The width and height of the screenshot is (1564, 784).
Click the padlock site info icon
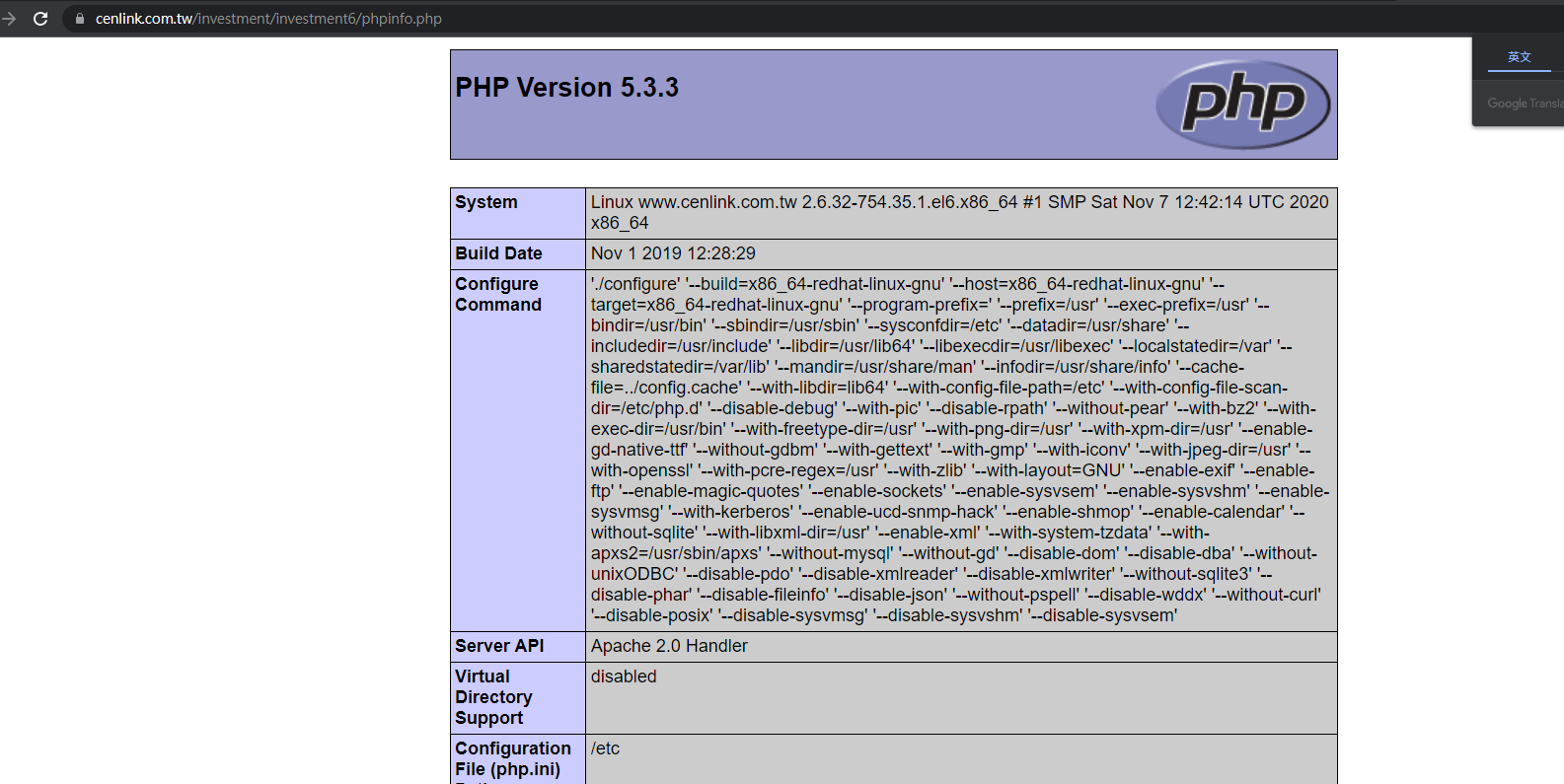click(x=80, y=19)
